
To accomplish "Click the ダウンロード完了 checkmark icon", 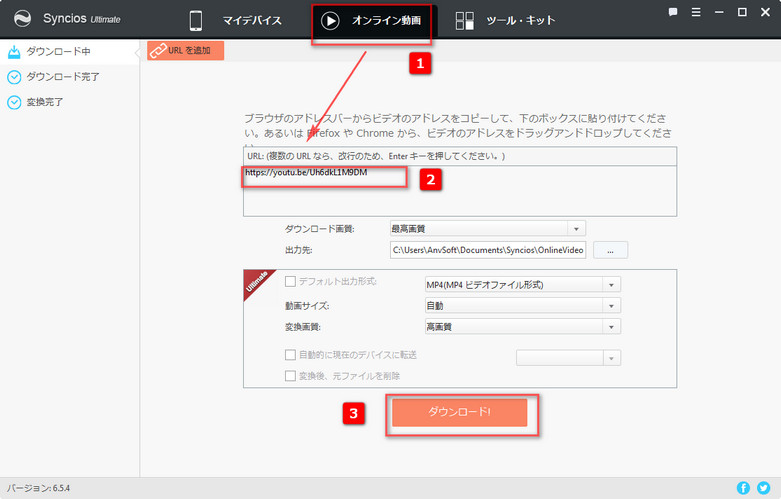I will coord(14,77).
